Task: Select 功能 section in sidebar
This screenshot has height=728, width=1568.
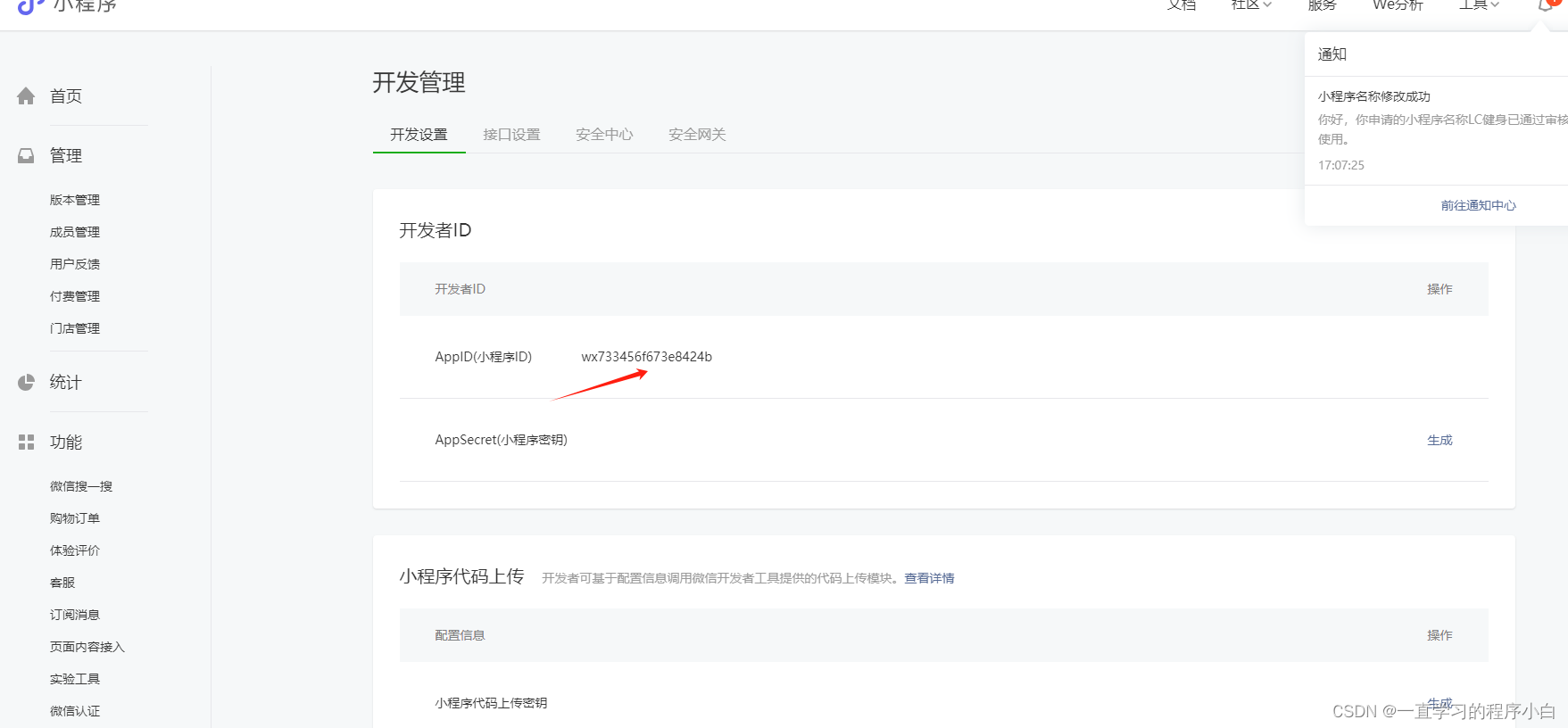Action: tap(66, 443)
